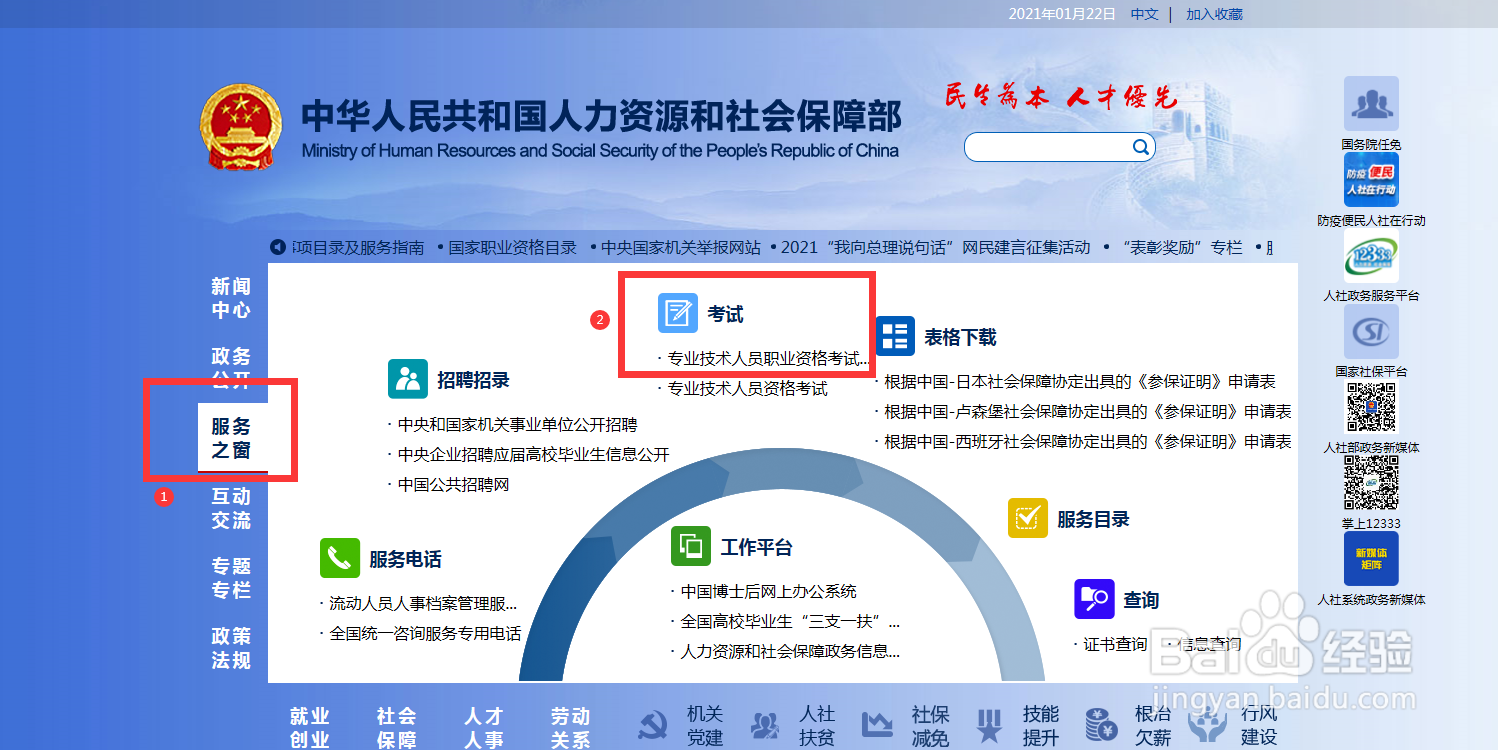Click the 社保减免 chart icon
1498x750 pixels.
click(877, 726)
